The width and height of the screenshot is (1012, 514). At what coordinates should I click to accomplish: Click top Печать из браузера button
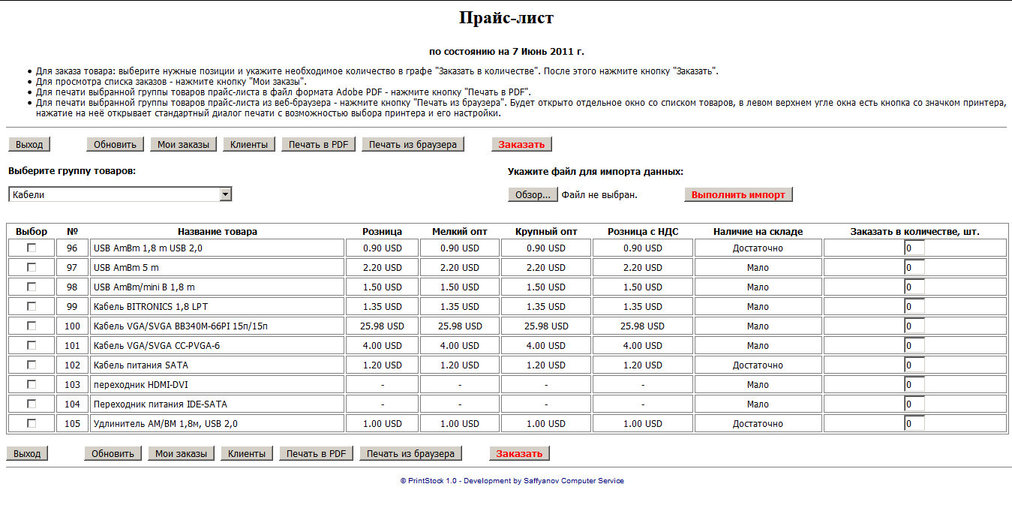413,144
